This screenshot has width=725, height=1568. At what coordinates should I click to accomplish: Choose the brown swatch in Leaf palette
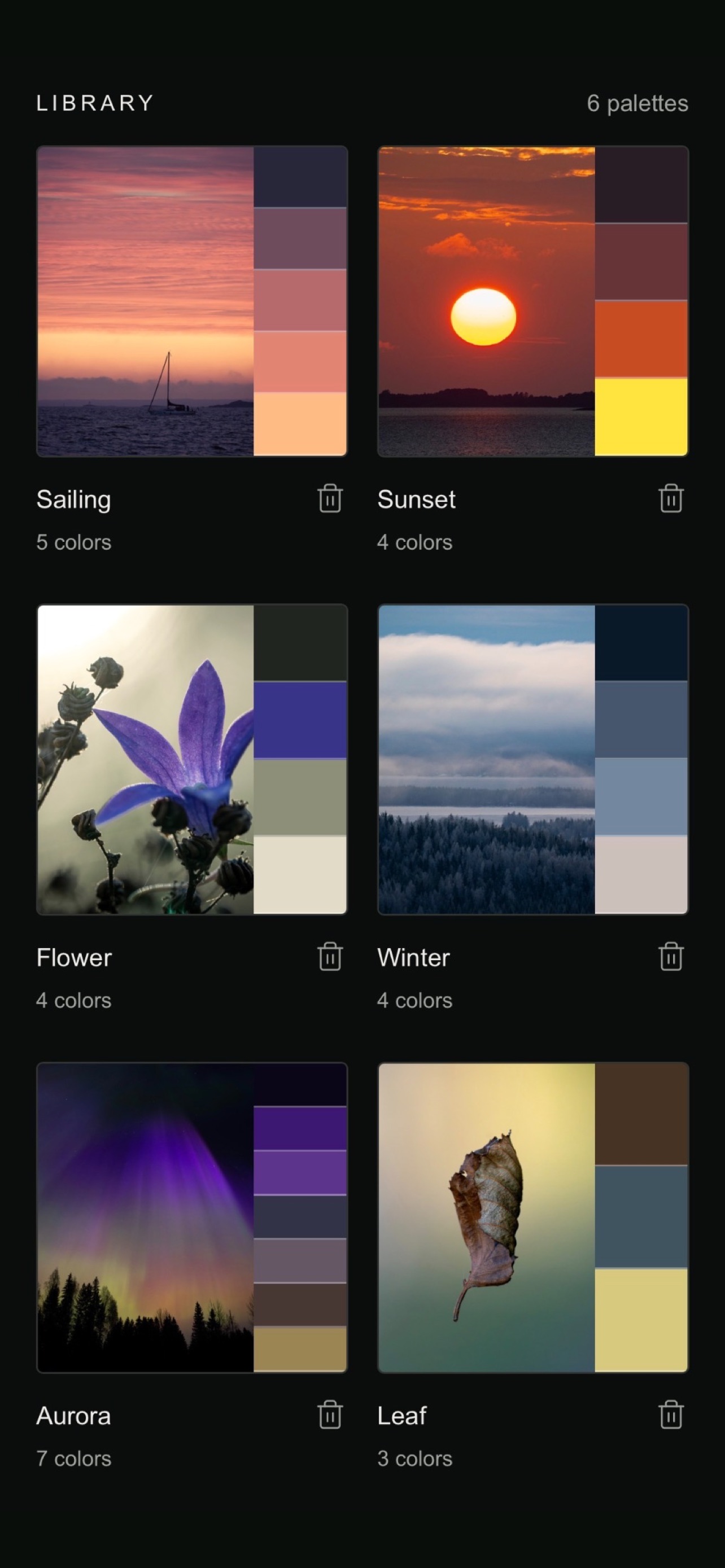[x=641, y=1114]
